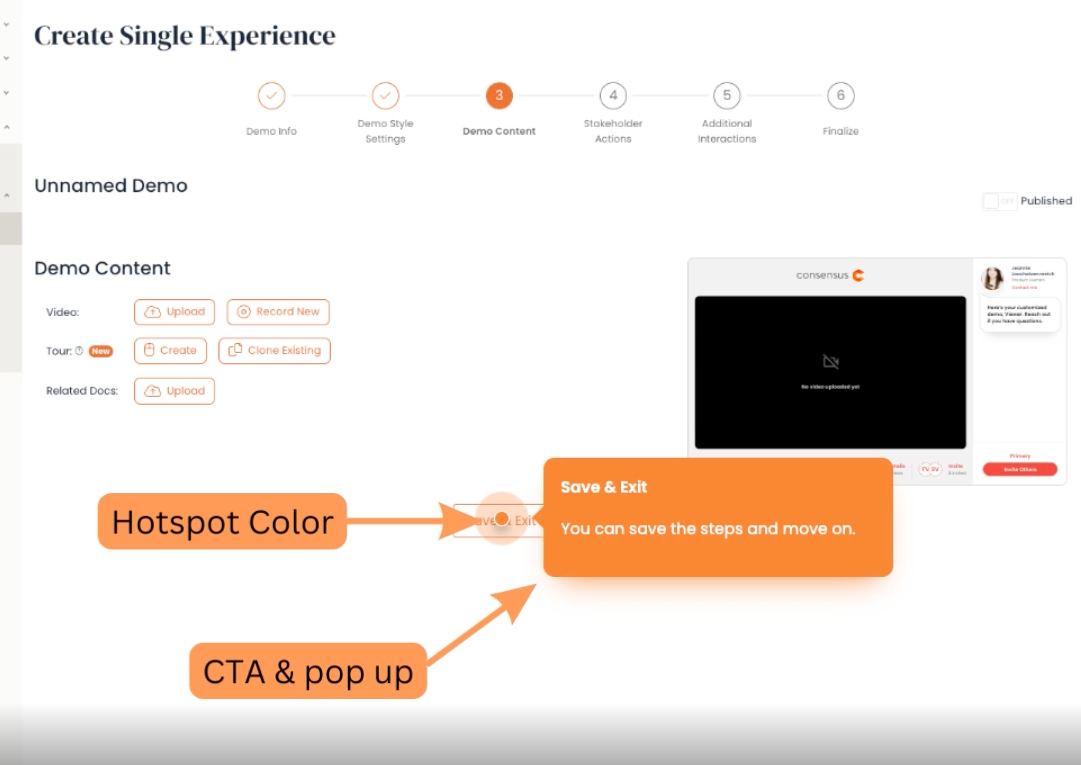Open step 5 Additional Interactions
Image resolution: width=1081 pixels, height=765 pixels.
coord(727,96)
